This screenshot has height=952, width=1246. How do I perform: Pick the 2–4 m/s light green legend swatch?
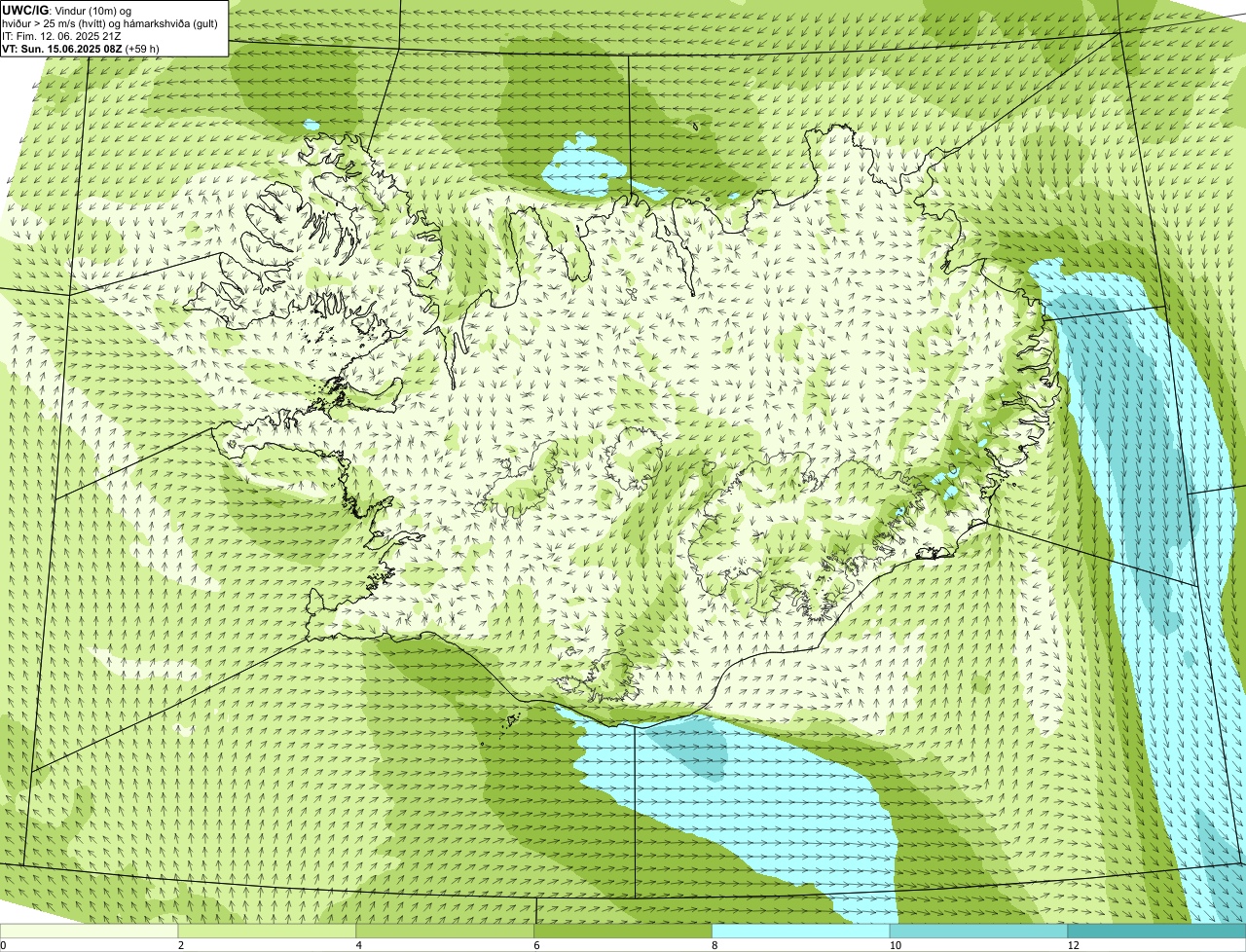pyautogui.click(x=267, y=931)
